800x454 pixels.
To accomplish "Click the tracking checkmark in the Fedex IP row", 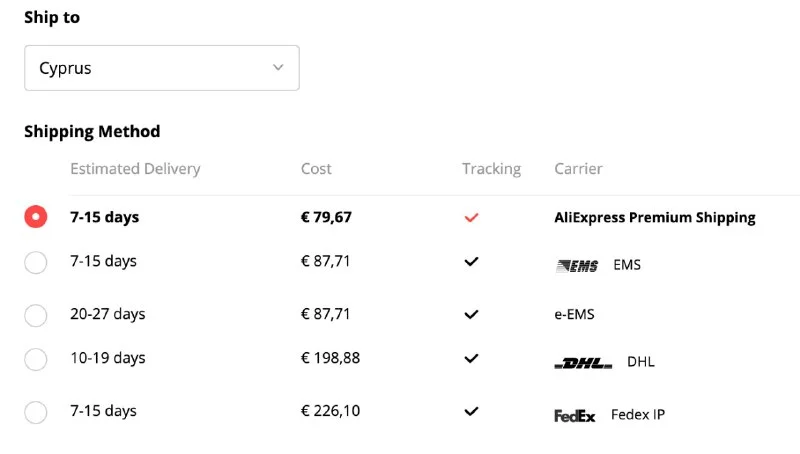I will 472,411.
